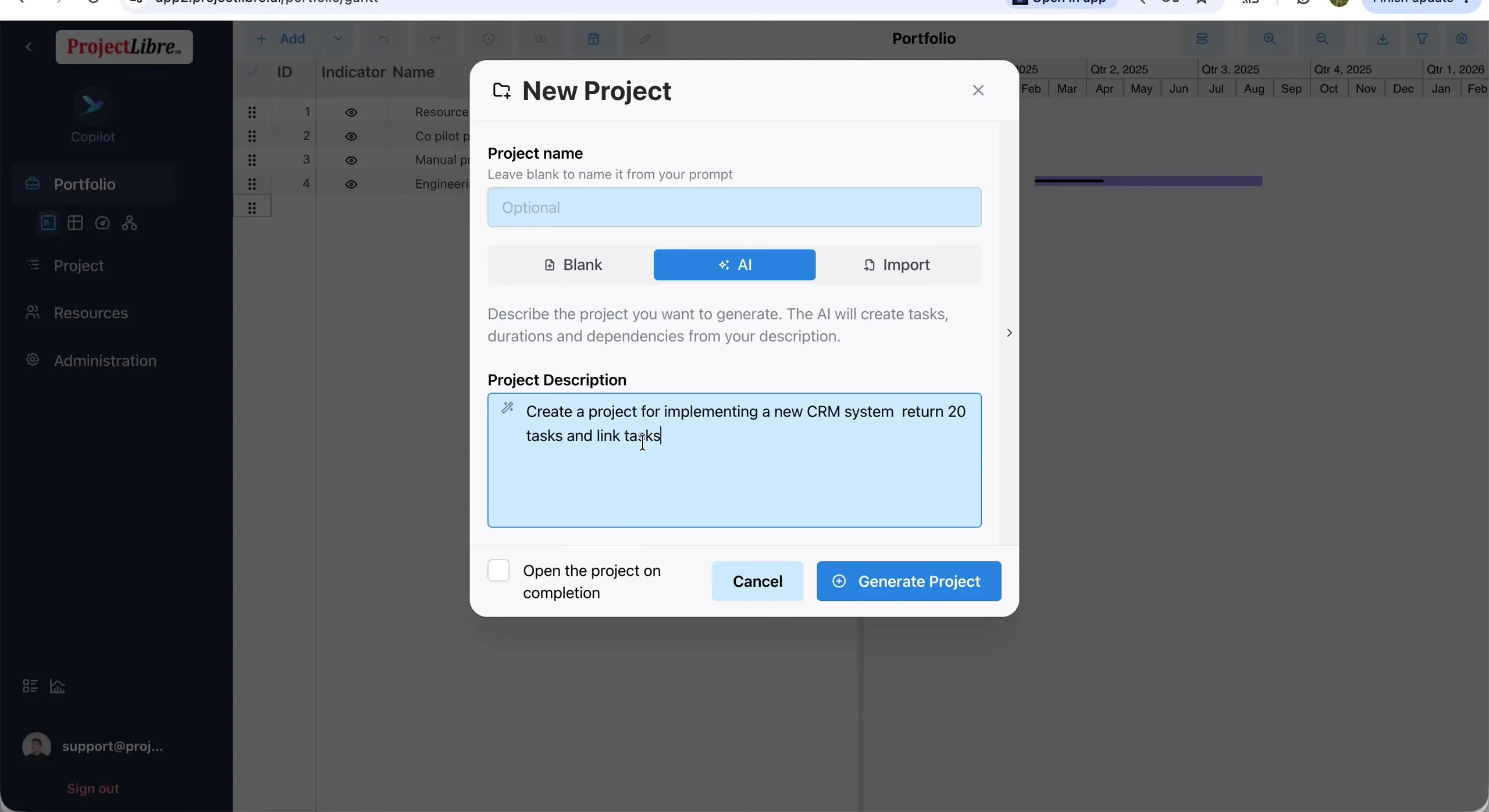Cancel the New Project dialog

click(757, 581)
